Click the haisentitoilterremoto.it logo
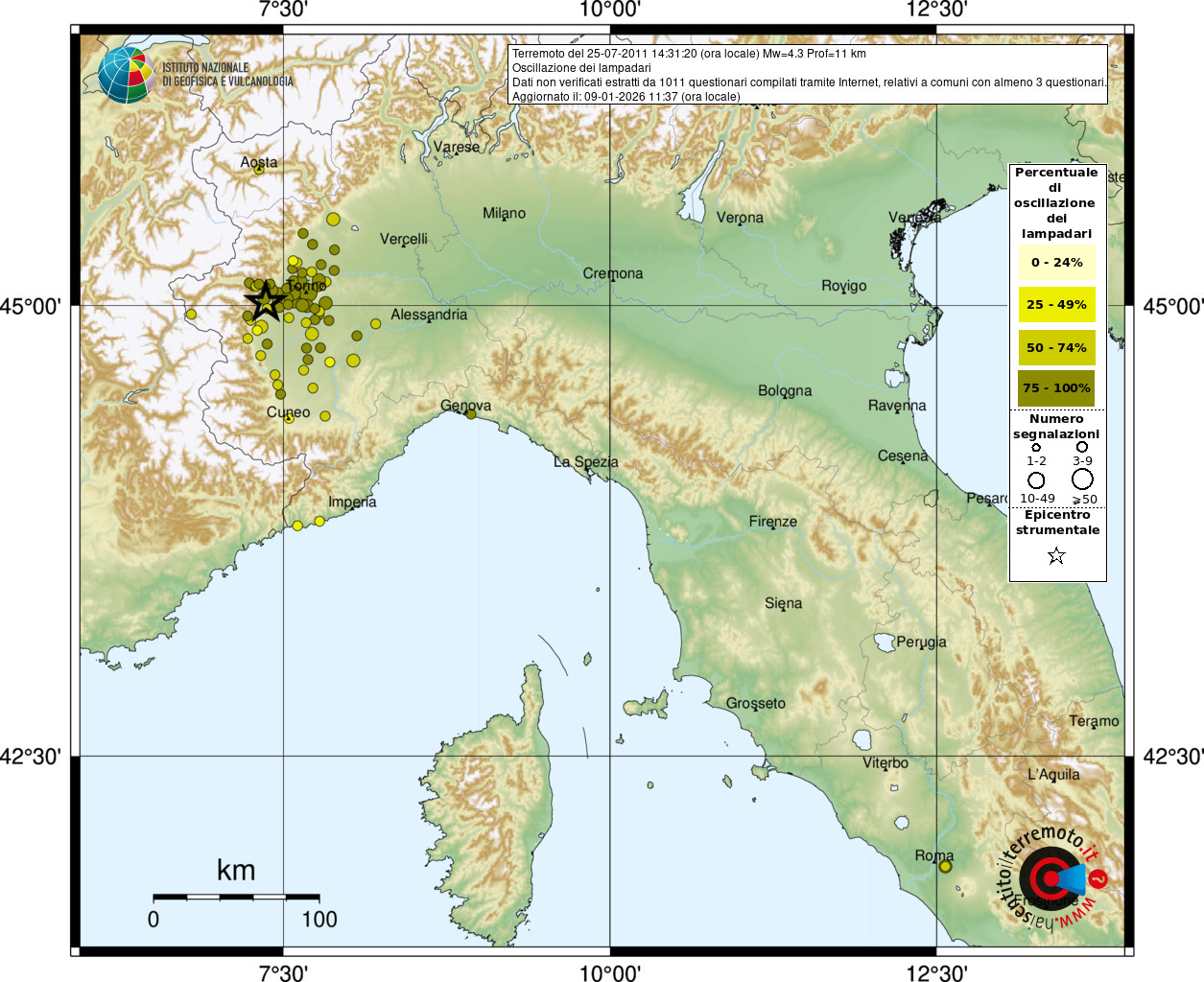1204x982 pixels. 1053,878
